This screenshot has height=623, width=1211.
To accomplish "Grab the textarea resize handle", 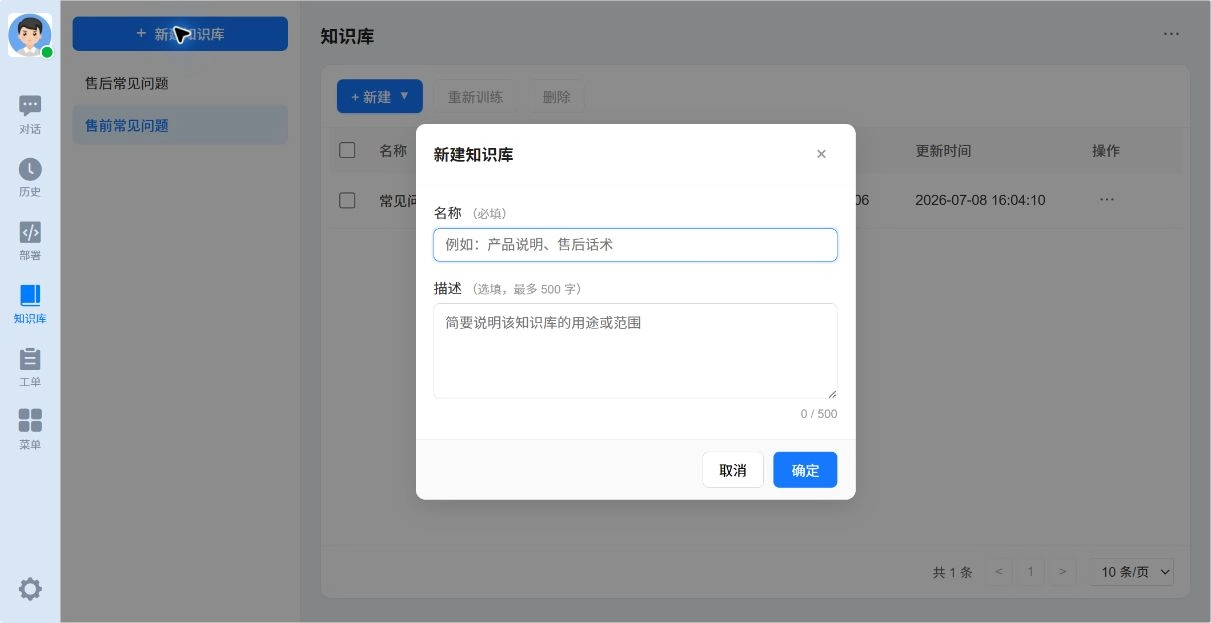I will tap(831, 393).
